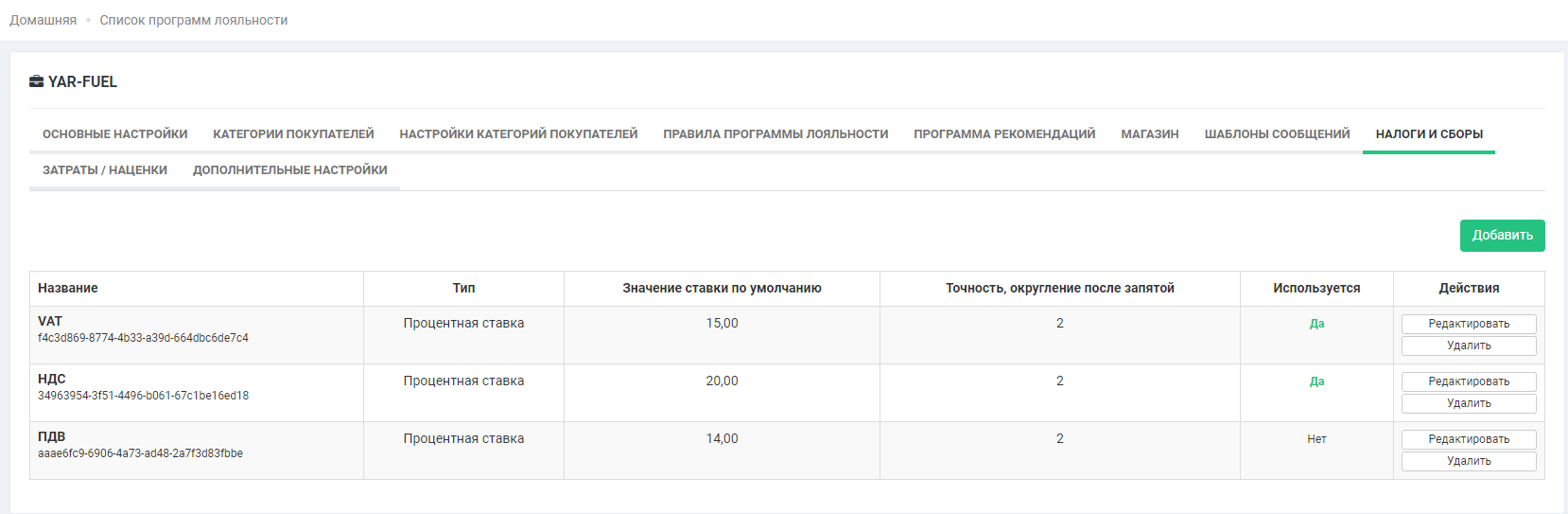Viewport: 1568px width, 514px height.
Task: Edit the НДС tax entry
Action: click(1469, 381)
